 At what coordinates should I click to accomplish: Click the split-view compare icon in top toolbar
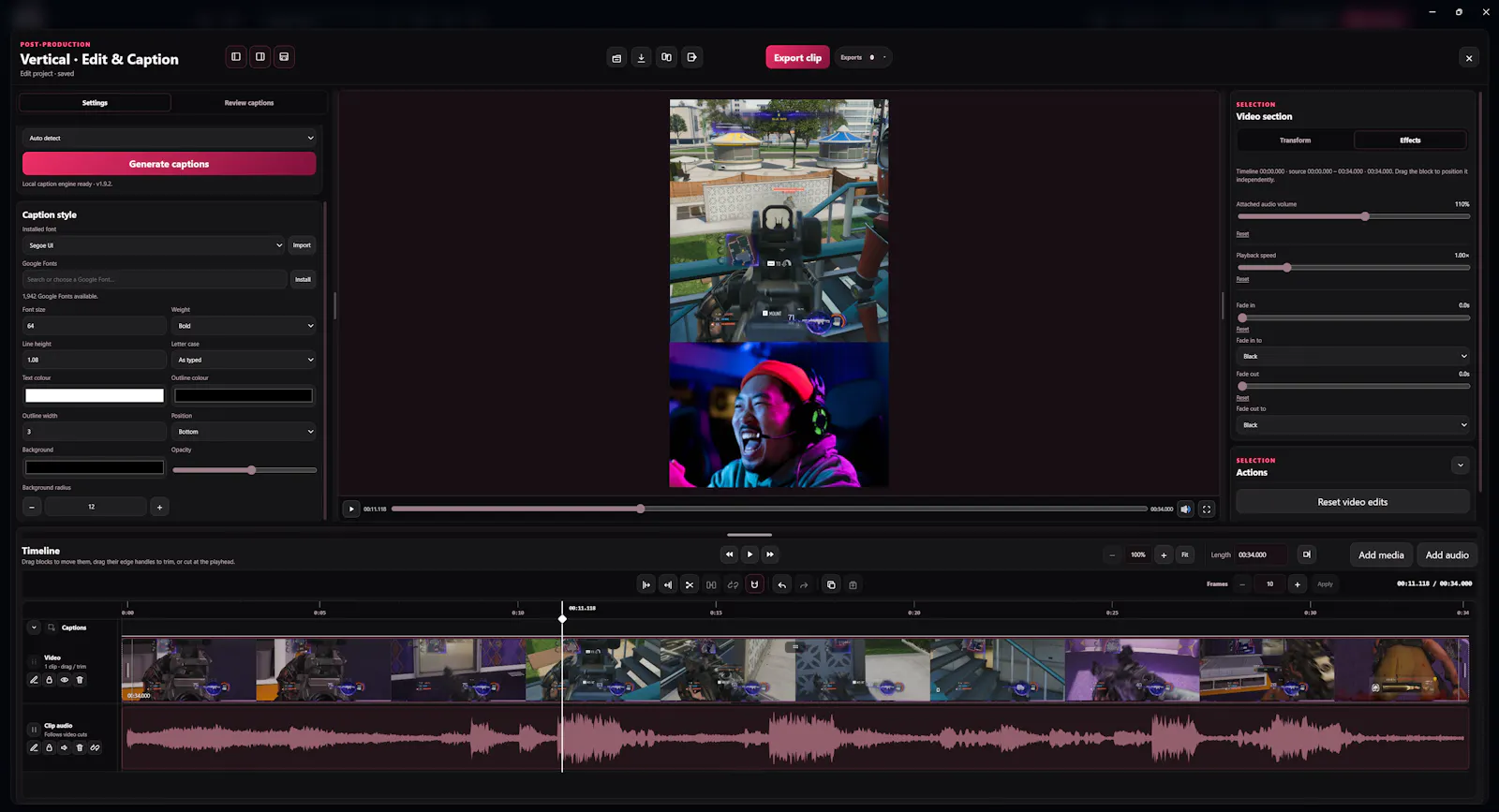pos(666,57)
